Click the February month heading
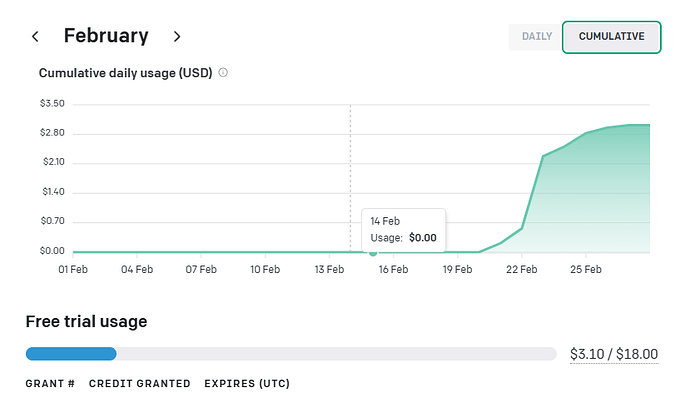The height and width of the screenshot is (393, 690). [x=106, y=36]
